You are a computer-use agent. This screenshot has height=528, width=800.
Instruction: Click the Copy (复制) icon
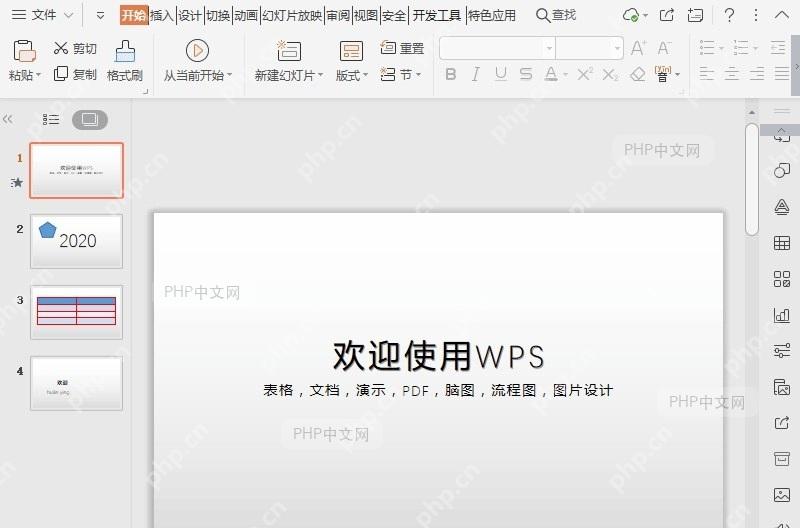coord(61,74)
